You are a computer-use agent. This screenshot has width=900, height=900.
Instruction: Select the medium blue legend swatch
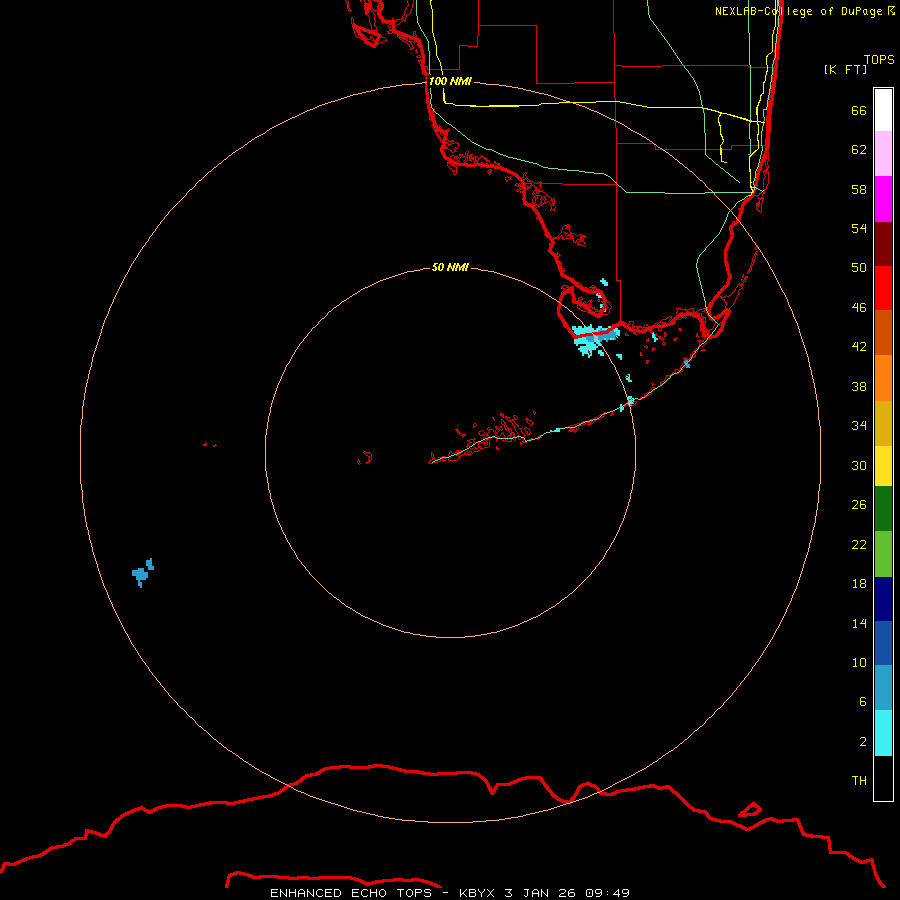coord(883,643)
